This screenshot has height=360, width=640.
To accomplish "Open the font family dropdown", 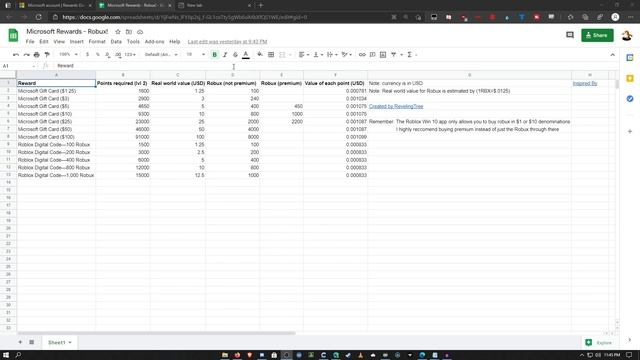I will coord(161,55).
